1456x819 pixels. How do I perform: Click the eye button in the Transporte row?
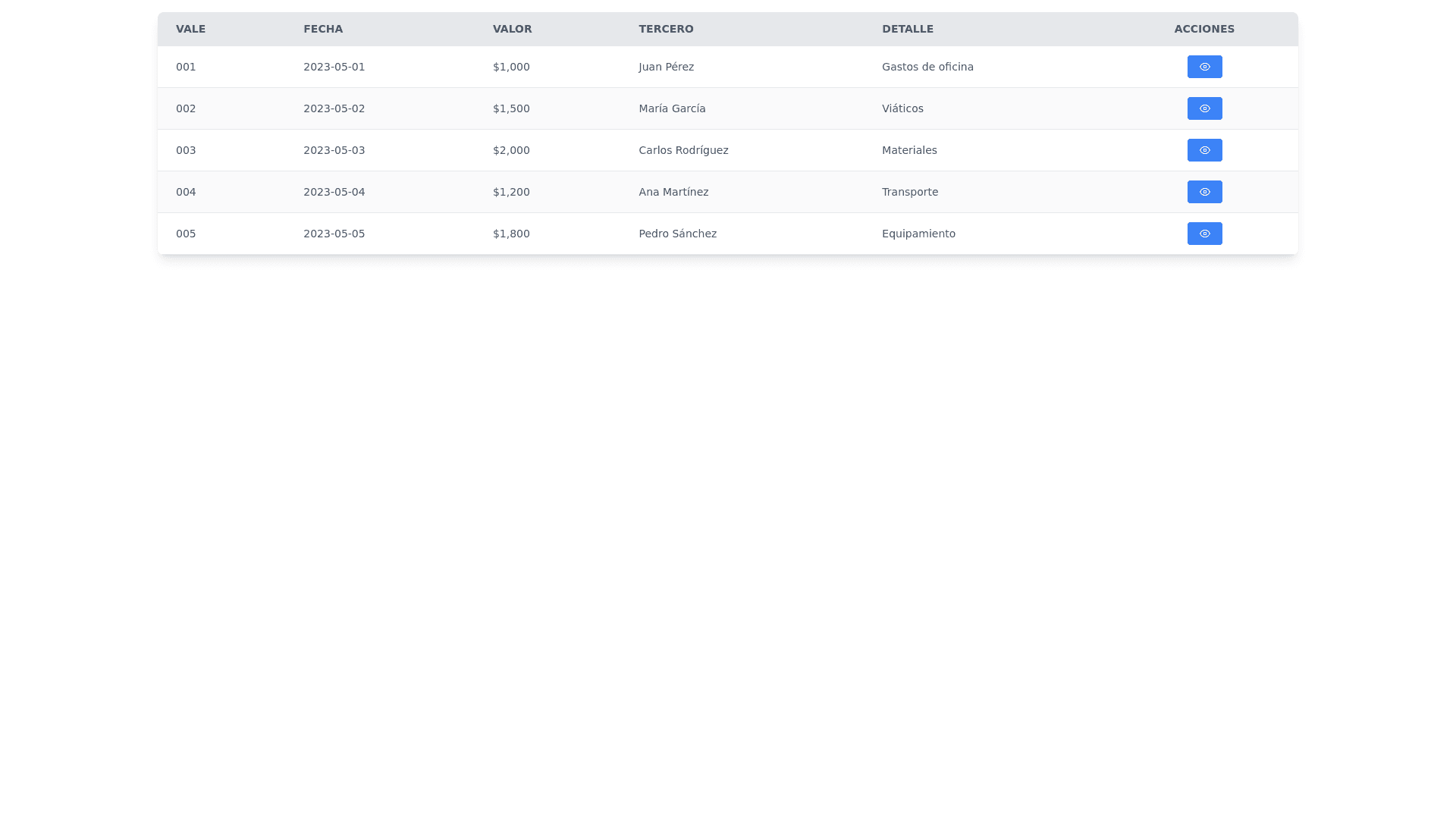1204,192
